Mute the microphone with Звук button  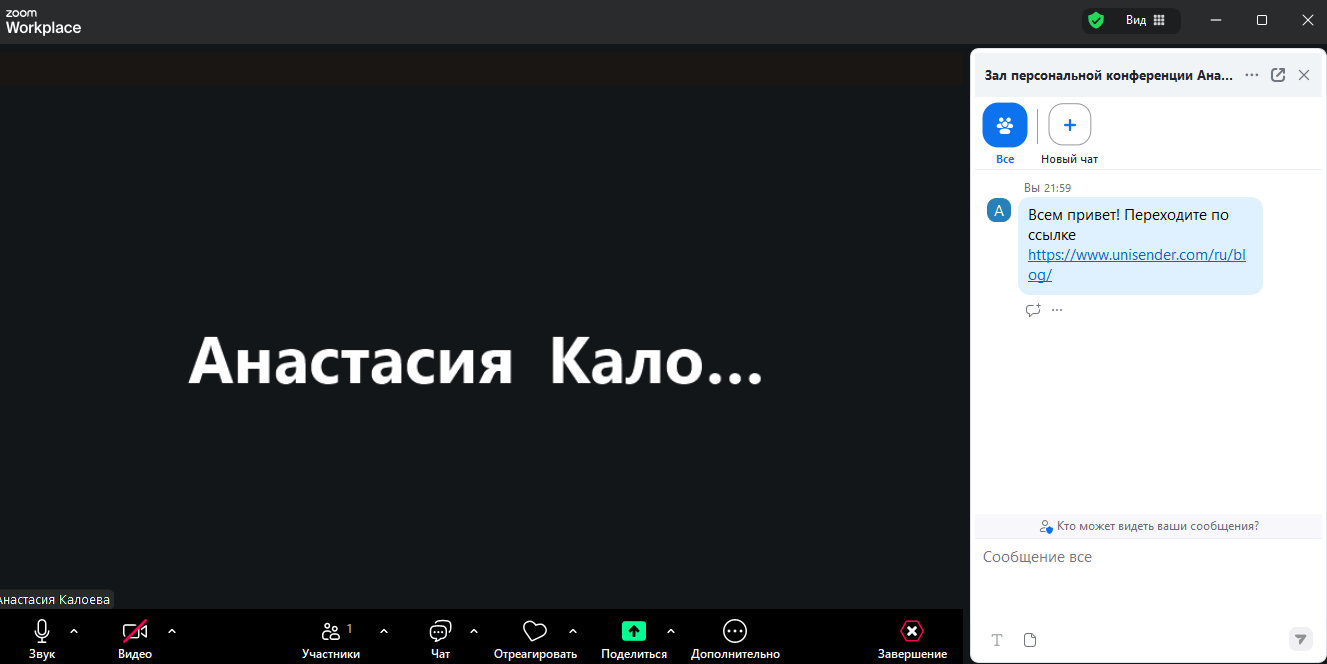(42, 638)
